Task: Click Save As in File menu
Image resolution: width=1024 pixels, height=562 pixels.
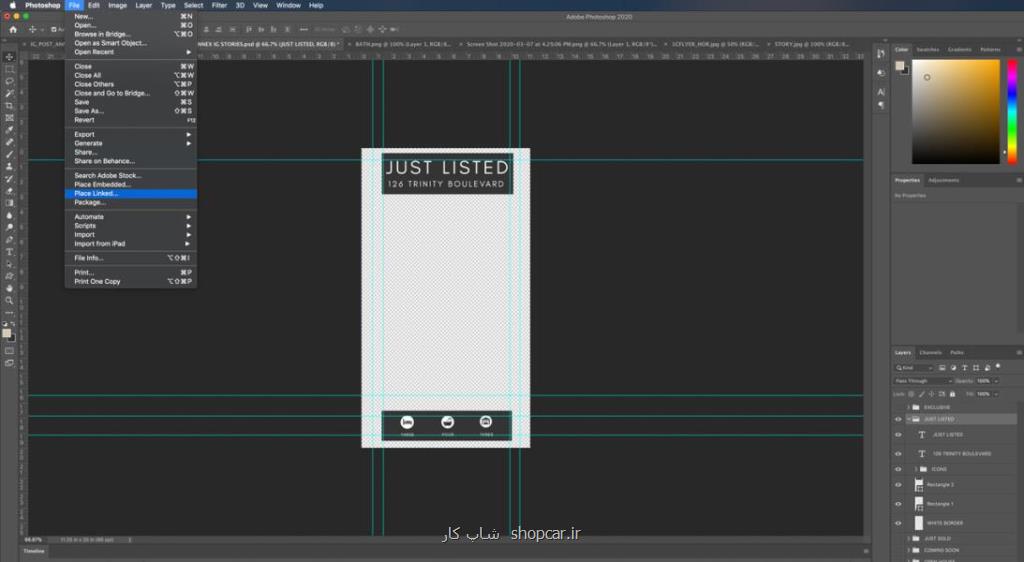Action: [89, 111]
